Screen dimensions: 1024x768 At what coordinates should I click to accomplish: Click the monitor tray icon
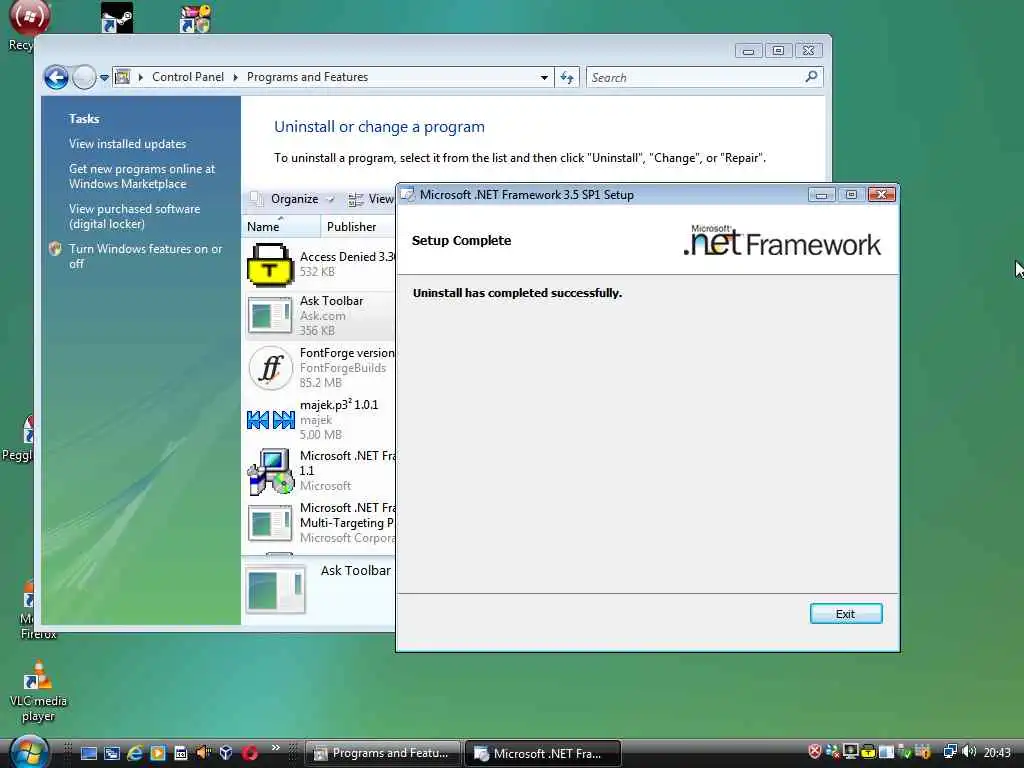[x=850, y=752]
